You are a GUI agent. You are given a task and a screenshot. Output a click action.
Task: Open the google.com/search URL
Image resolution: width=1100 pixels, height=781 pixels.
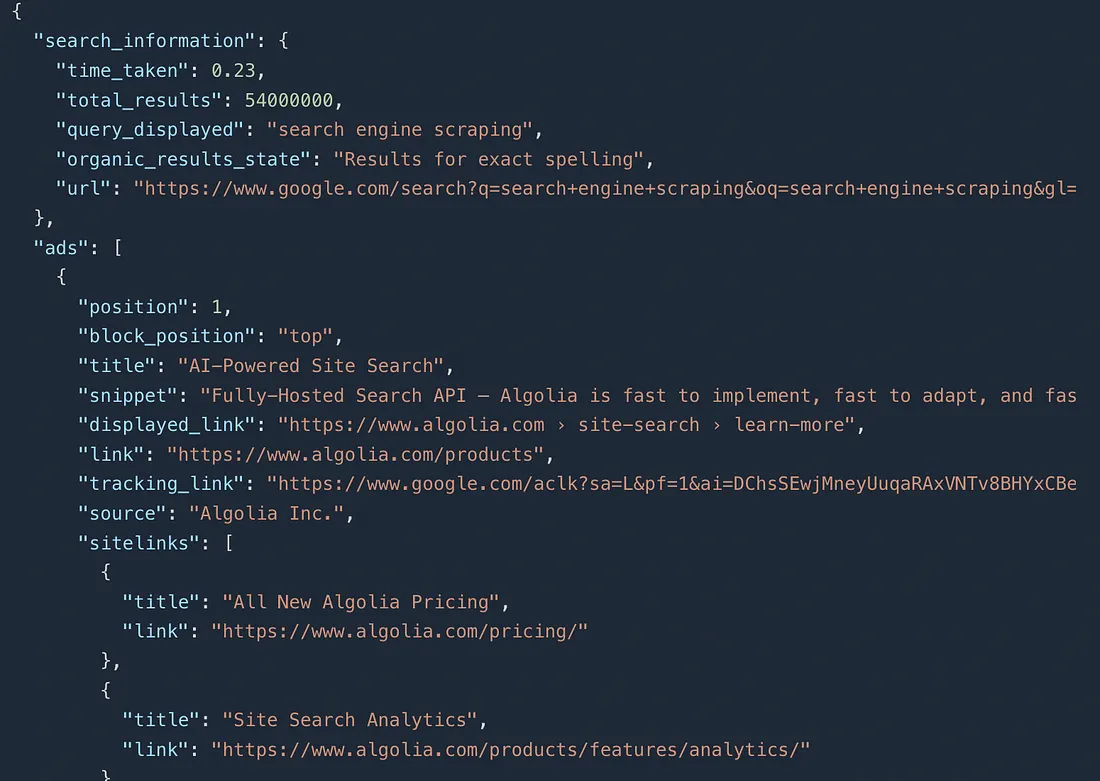605,188
